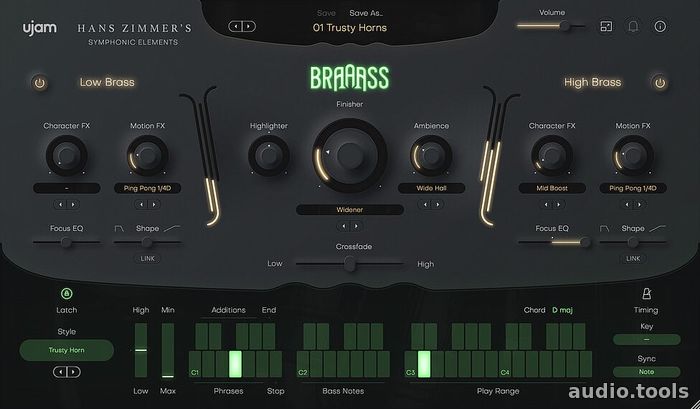Toggle the Low Brass power button
The image size is (700, 409).
coord(40,83)
